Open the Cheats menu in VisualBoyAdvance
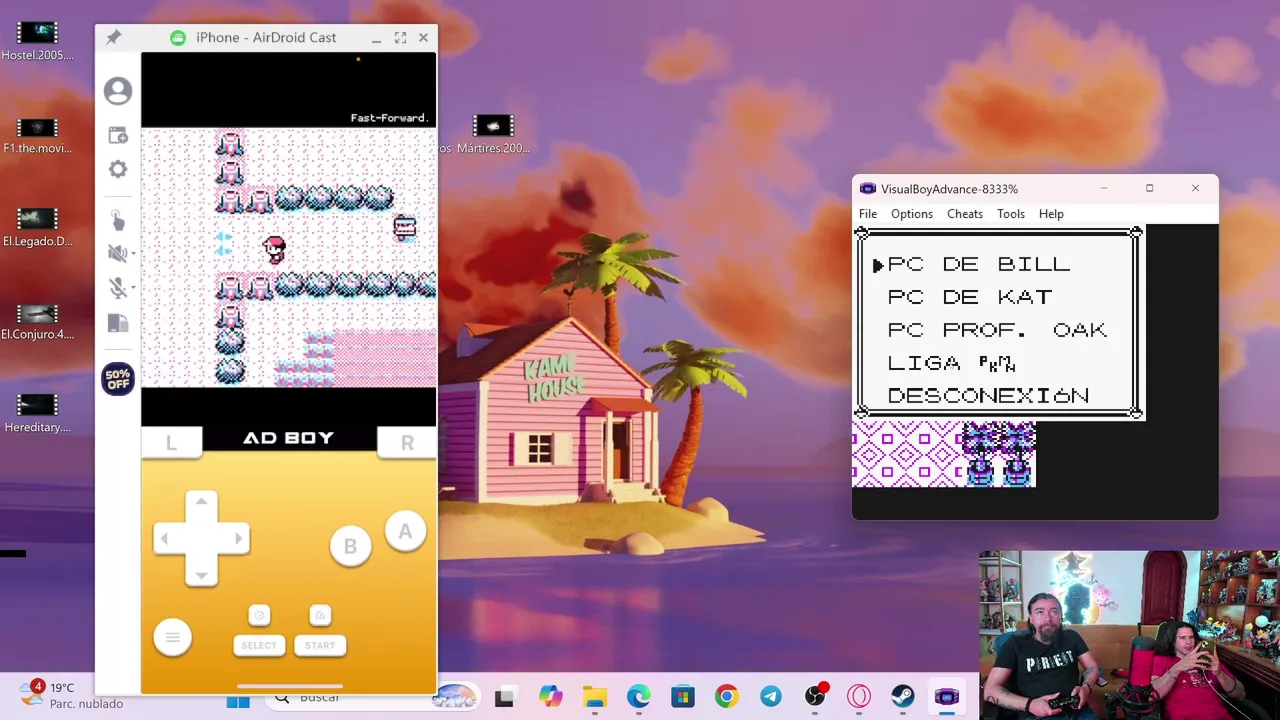 pos(965,214)
